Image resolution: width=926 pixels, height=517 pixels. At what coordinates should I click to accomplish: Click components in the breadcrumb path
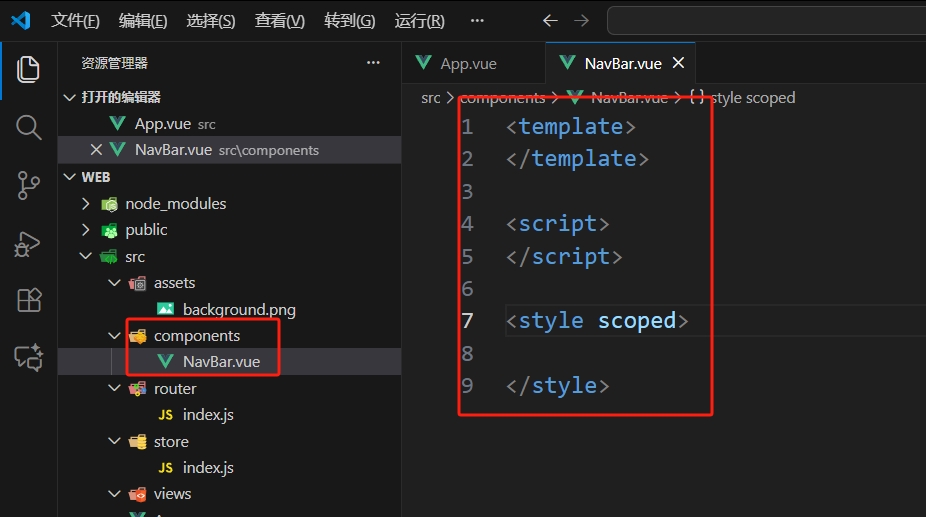click(502, 98)
